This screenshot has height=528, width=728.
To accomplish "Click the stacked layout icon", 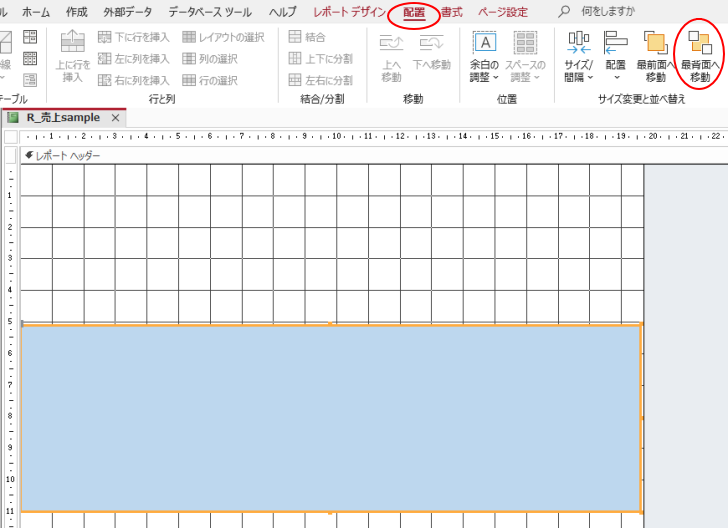I will coord(30,37).
